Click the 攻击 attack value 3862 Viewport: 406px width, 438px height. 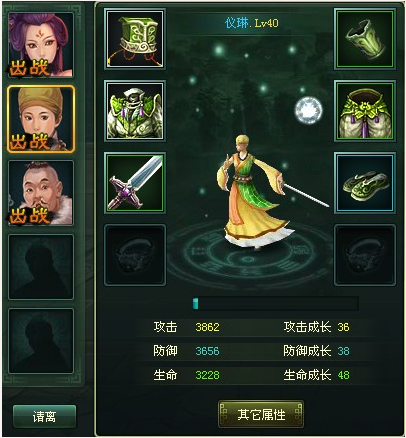tap(207, 327)
